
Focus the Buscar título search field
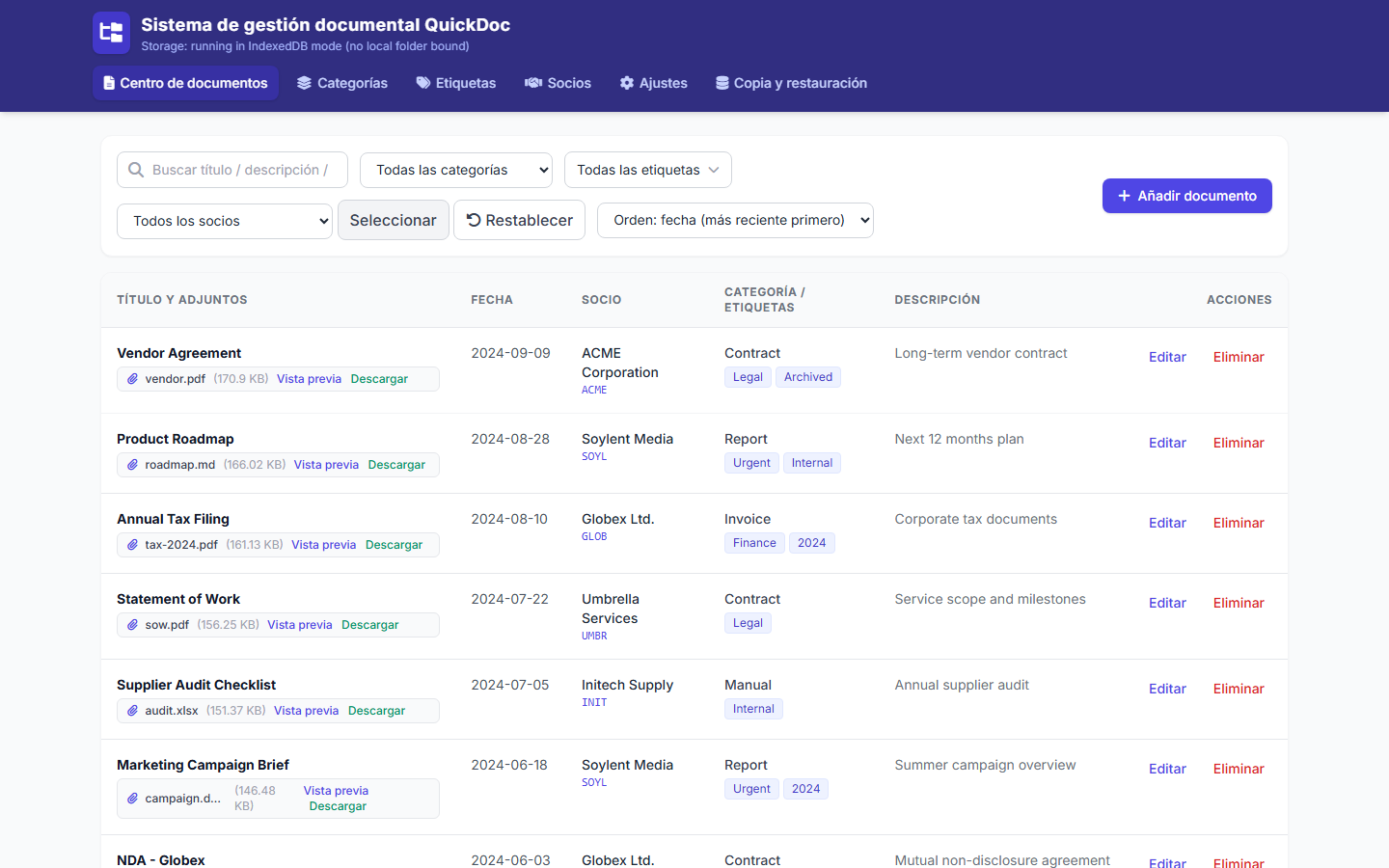point(232,170)
